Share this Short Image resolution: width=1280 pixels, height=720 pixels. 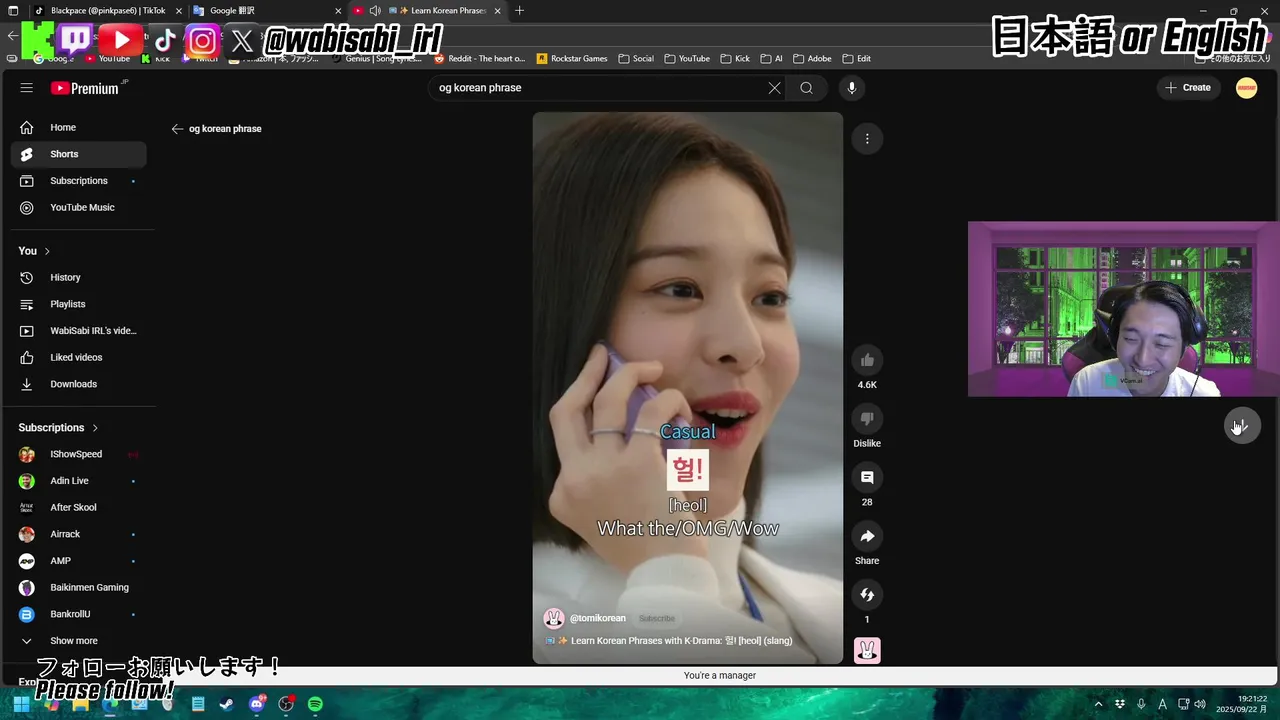click(867, 537)
